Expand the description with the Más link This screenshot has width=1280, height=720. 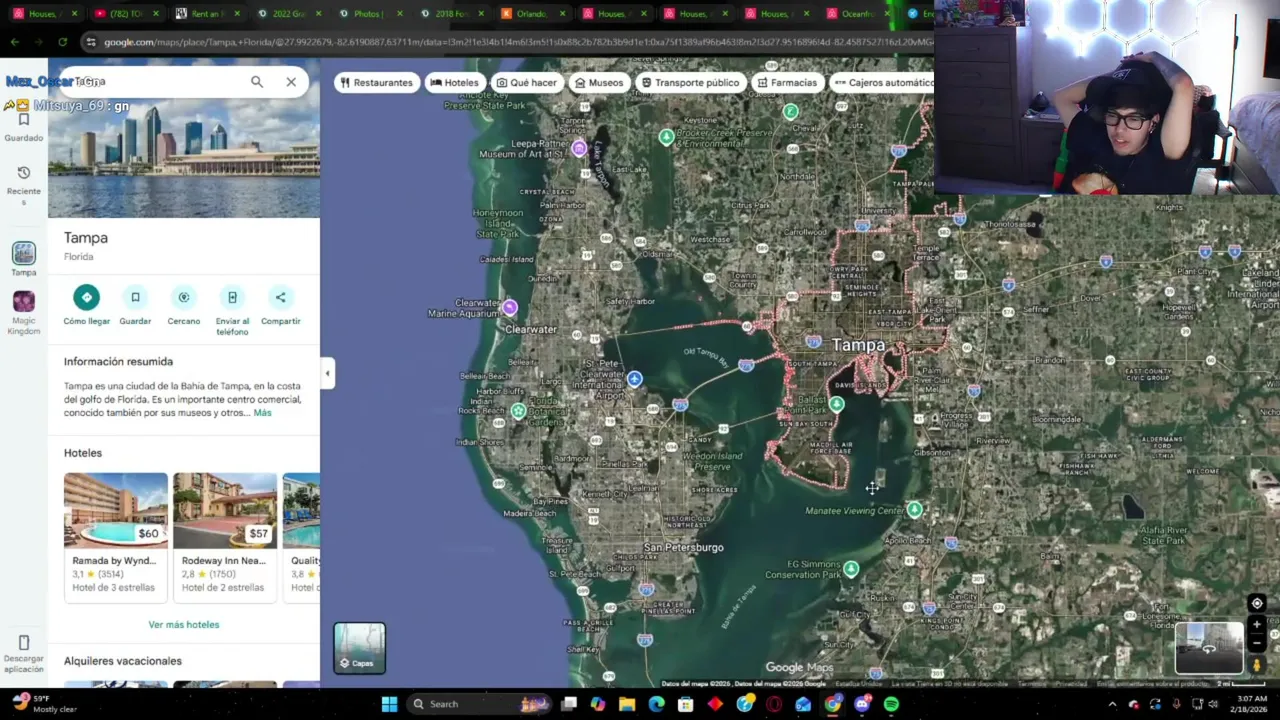[262, 413]
